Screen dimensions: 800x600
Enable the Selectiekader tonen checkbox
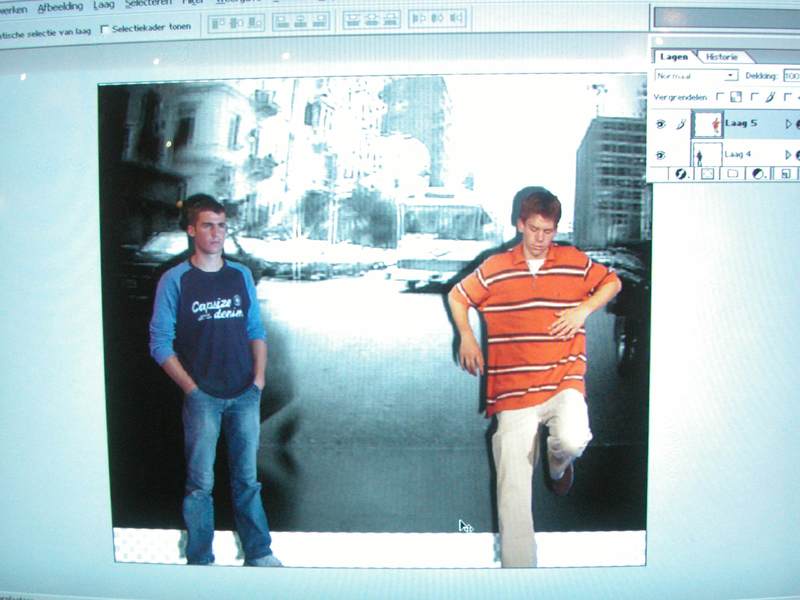pos(106,29)
